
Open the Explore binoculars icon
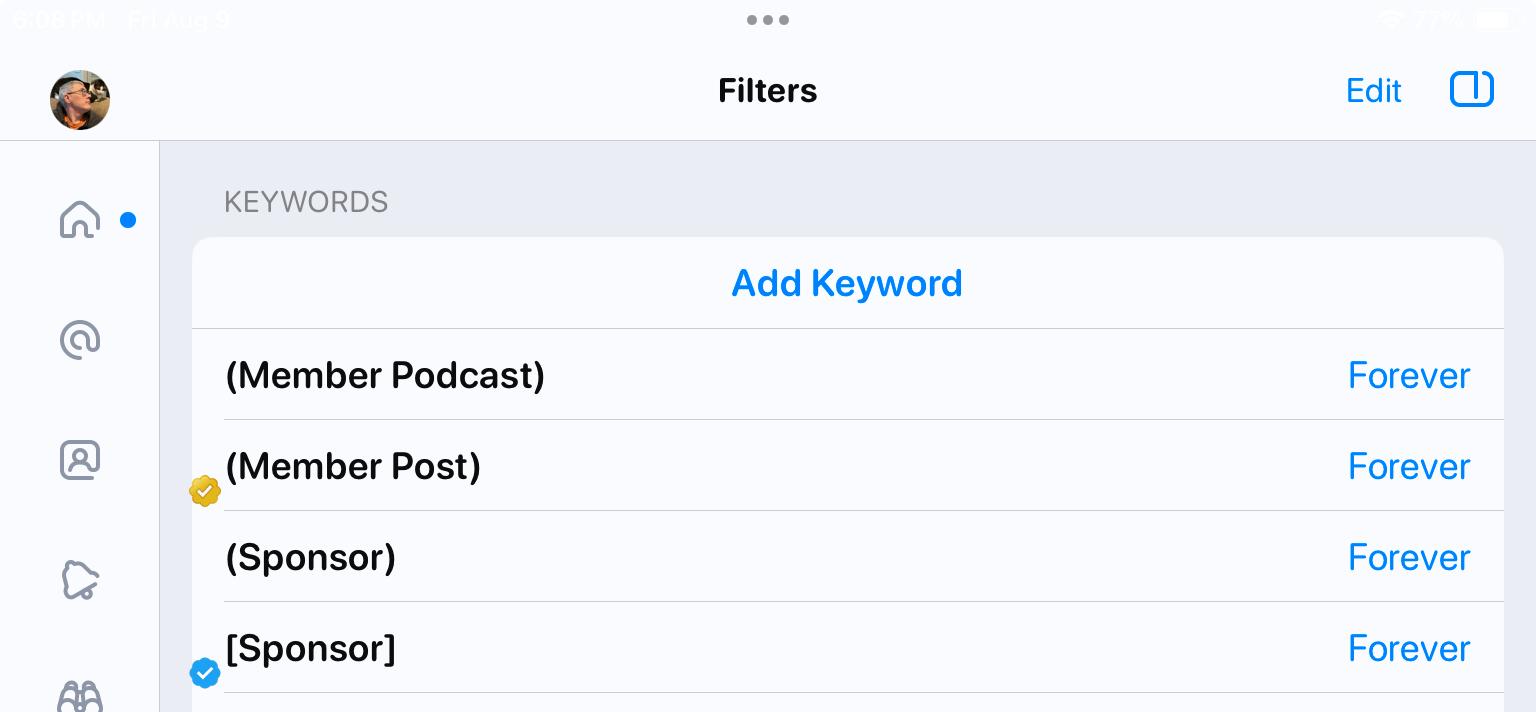tap(80, 696)
